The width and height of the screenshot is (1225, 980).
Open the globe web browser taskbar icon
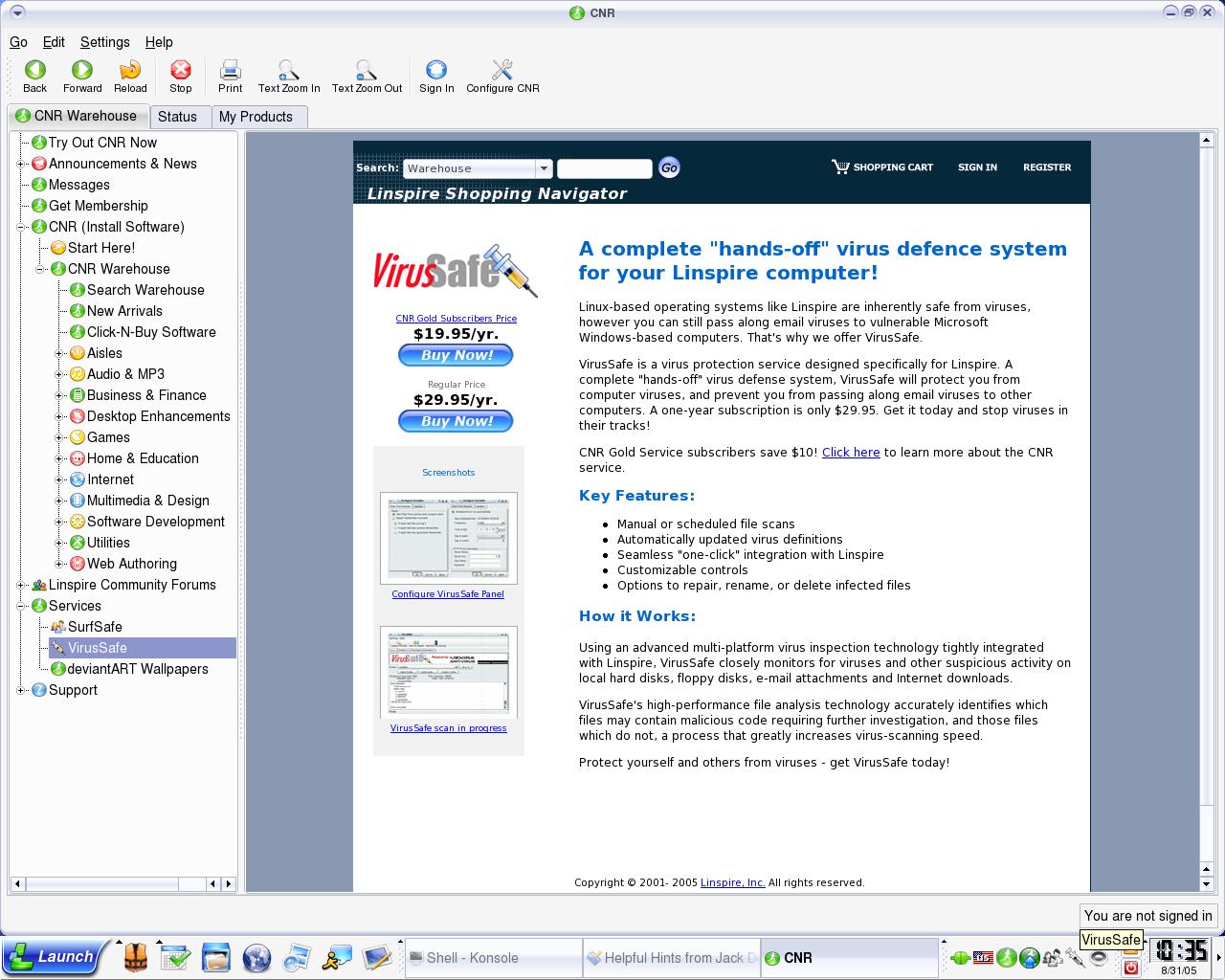point(256,957)
